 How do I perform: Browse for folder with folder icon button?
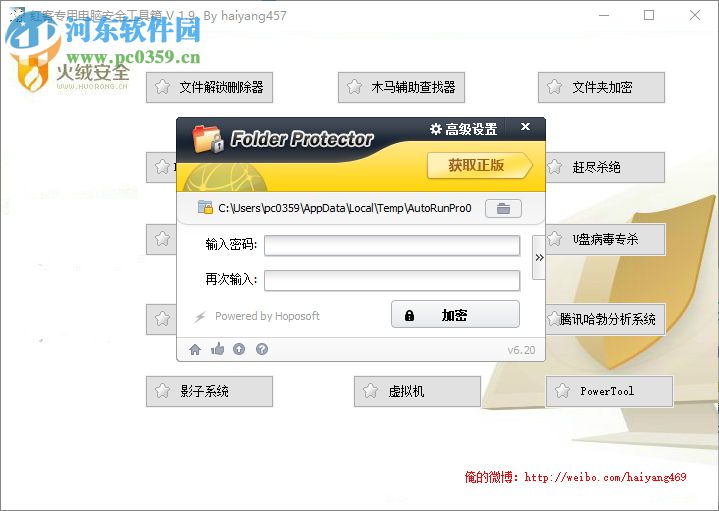(x=503, y=208)
